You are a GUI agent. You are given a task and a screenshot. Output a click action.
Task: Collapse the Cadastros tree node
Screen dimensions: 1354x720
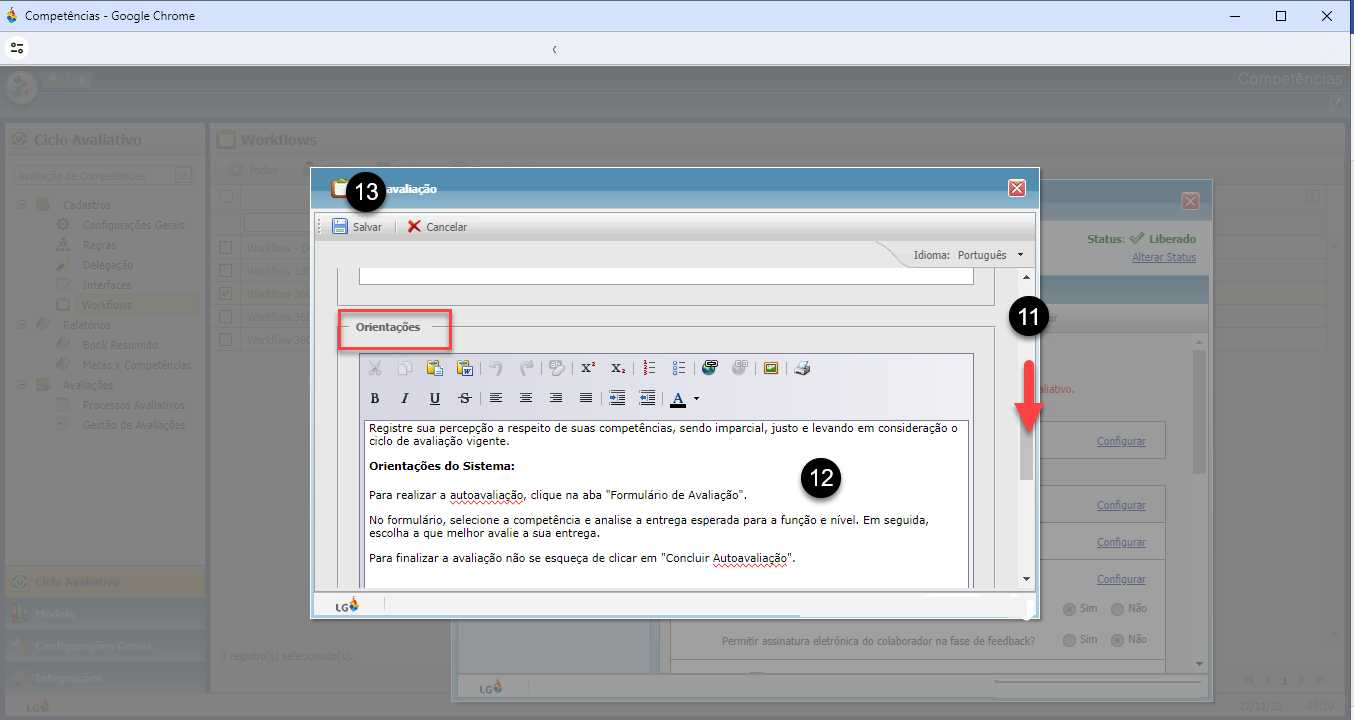point(21,205)
